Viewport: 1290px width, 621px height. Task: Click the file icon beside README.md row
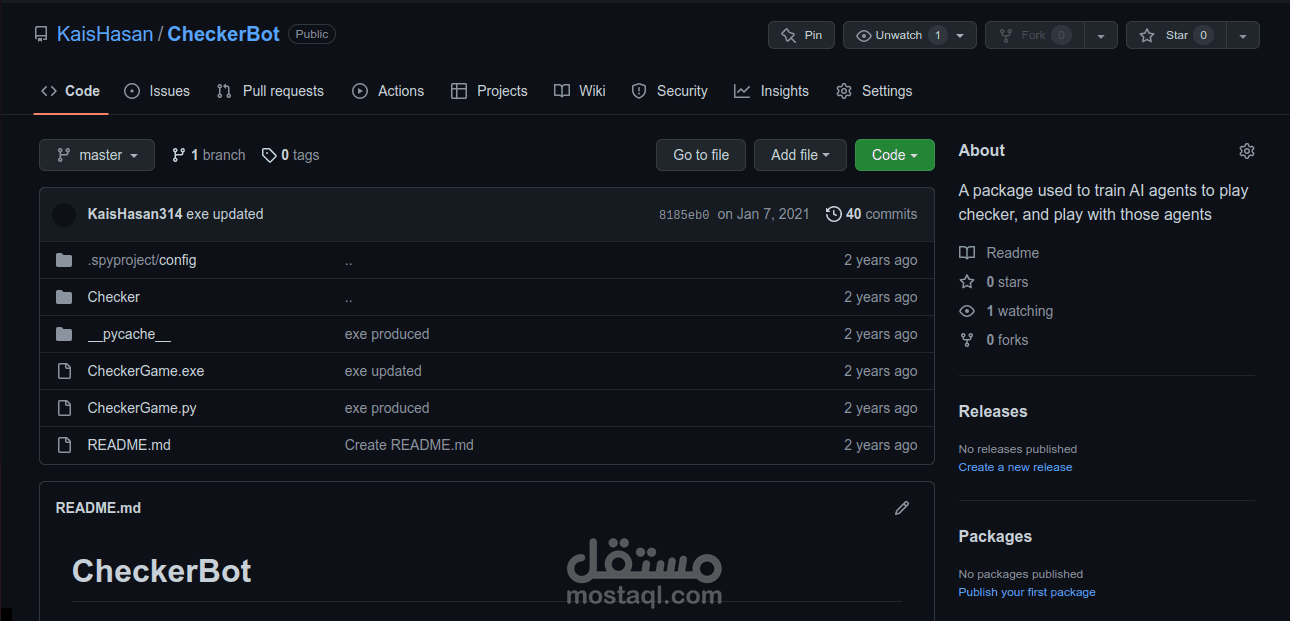(64, 445)
